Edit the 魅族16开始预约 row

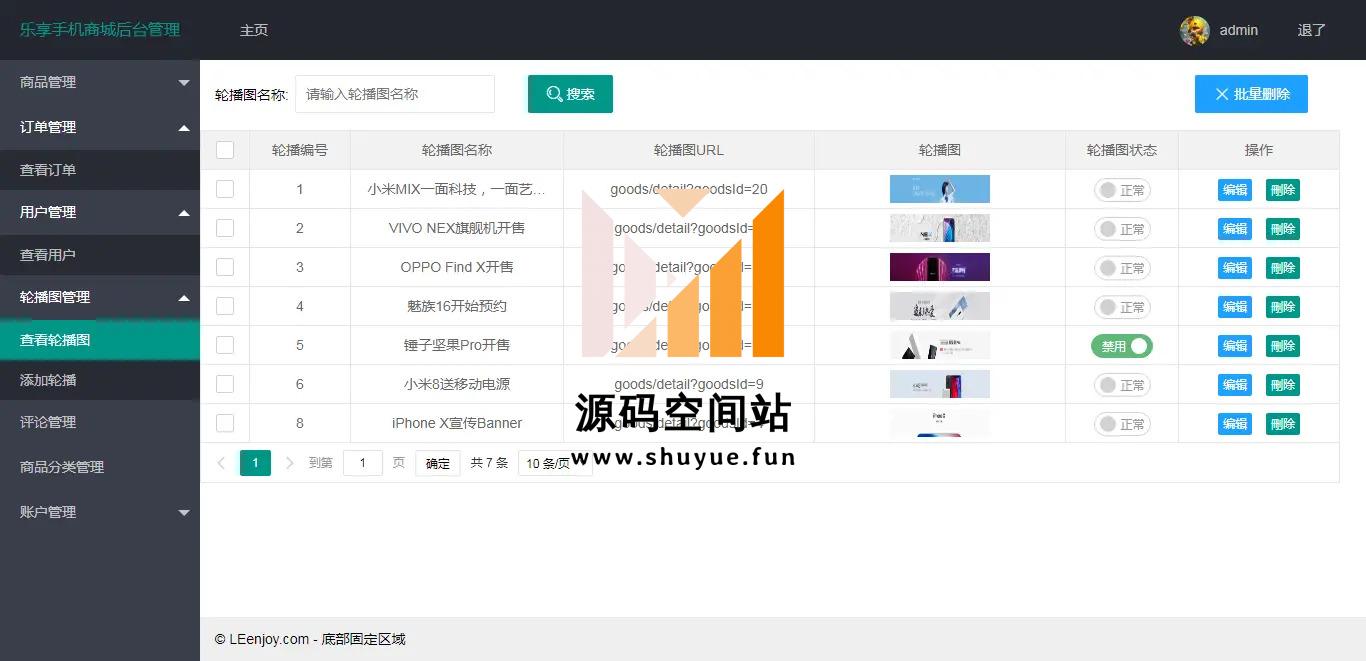click(x=1235, y=307)
